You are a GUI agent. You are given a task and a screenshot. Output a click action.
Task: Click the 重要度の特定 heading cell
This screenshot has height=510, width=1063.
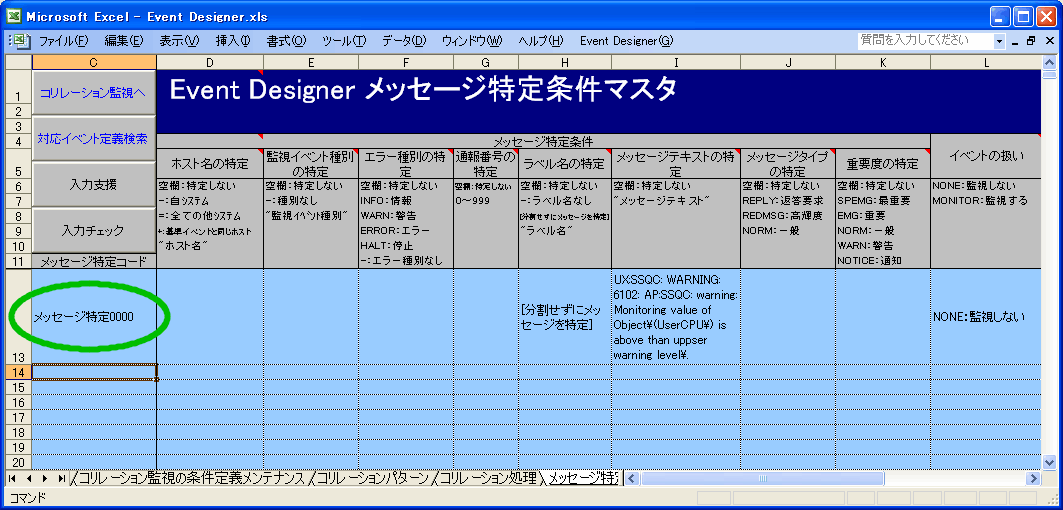(x=883, y=163)
